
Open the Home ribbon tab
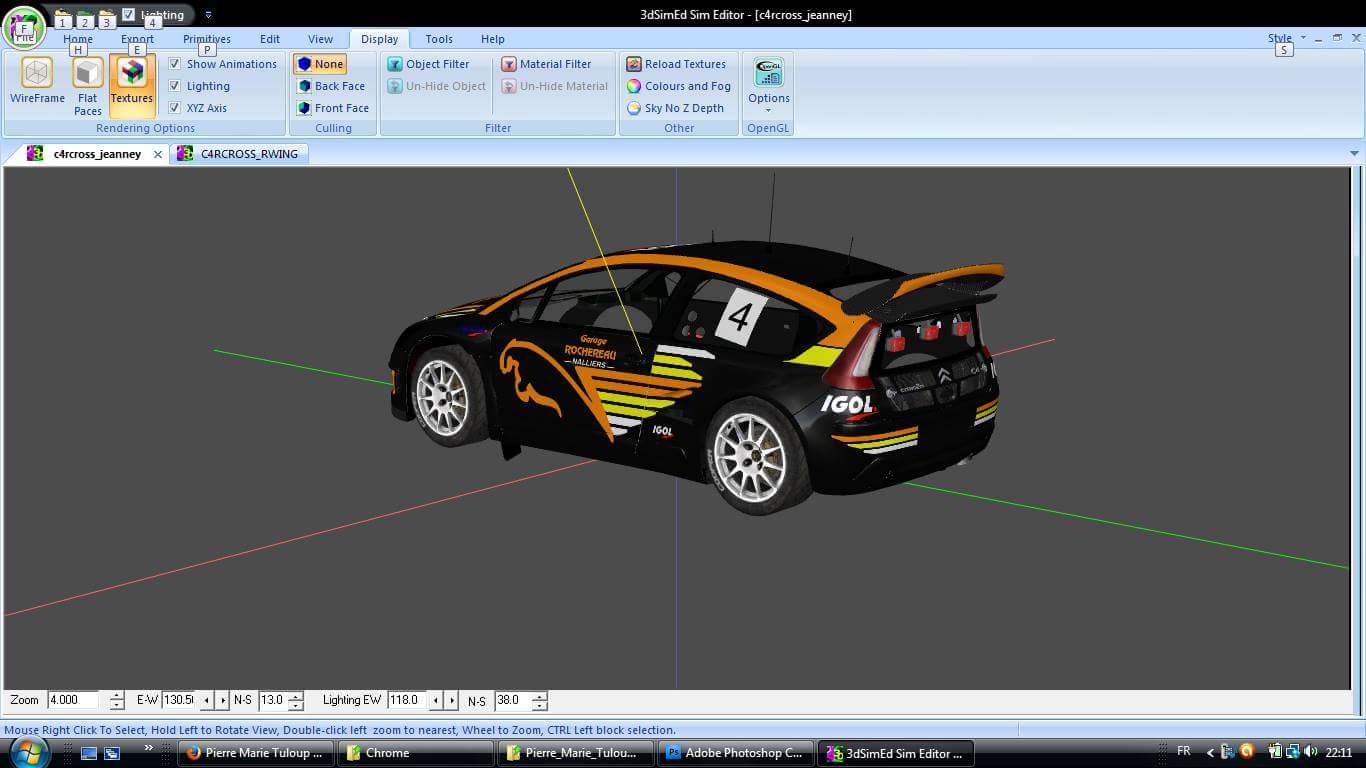click(78, 39)
